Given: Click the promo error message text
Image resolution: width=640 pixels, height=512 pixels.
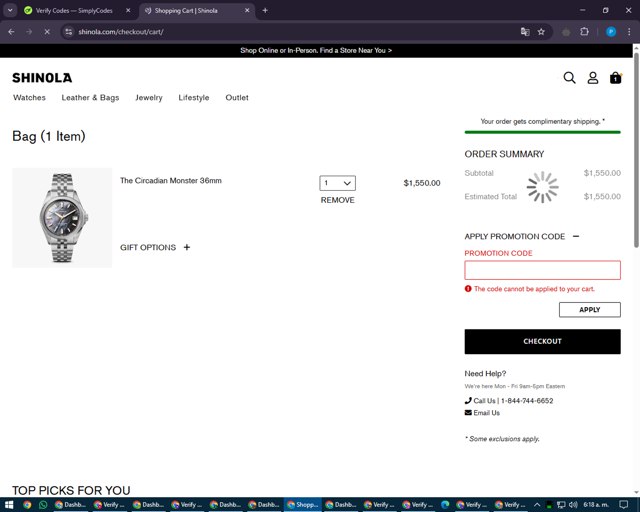Looking at the screenshot, I should tap(534, 289).
